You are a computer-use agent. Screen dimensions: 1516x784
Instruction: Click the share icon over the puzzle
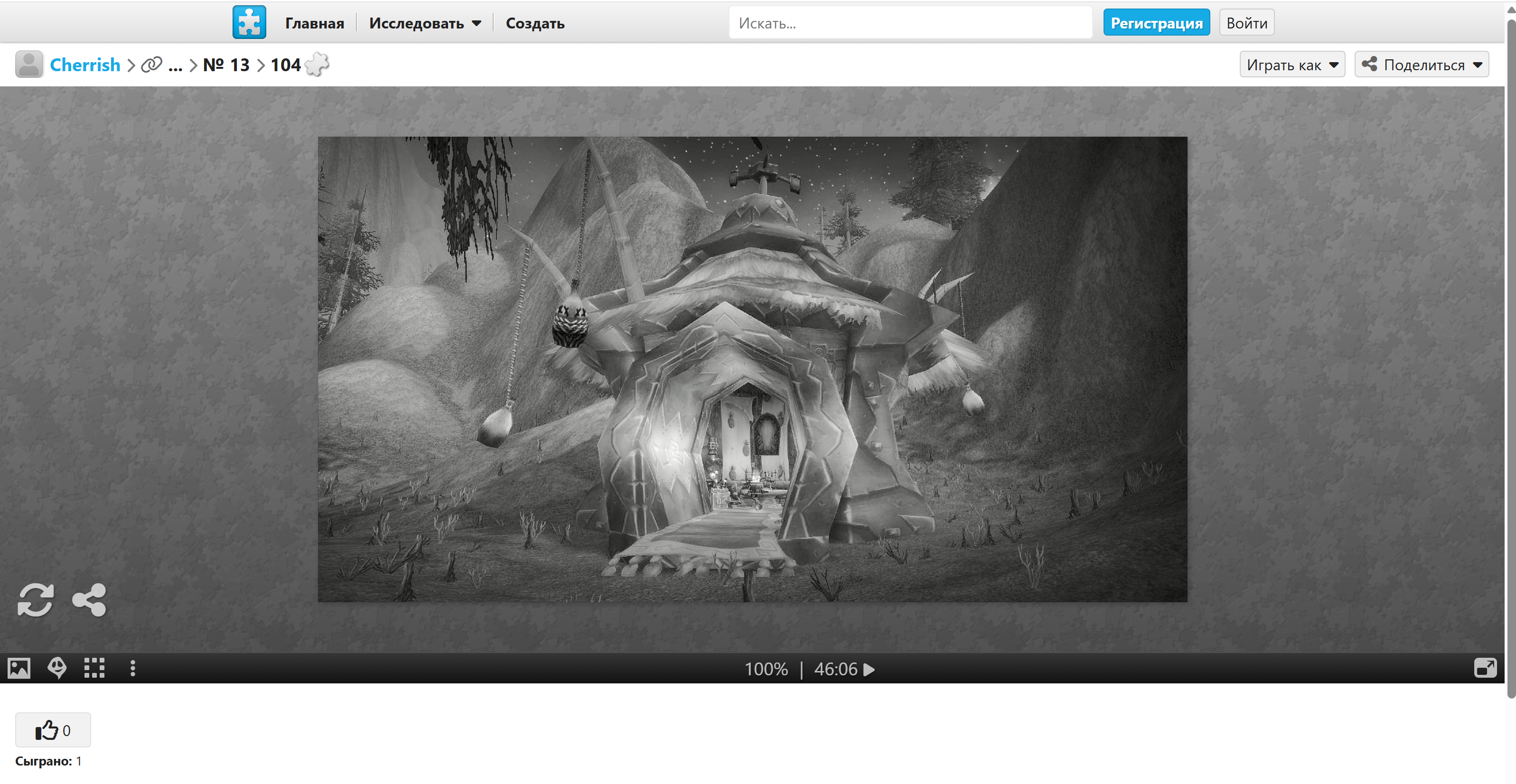pos(89,600)
